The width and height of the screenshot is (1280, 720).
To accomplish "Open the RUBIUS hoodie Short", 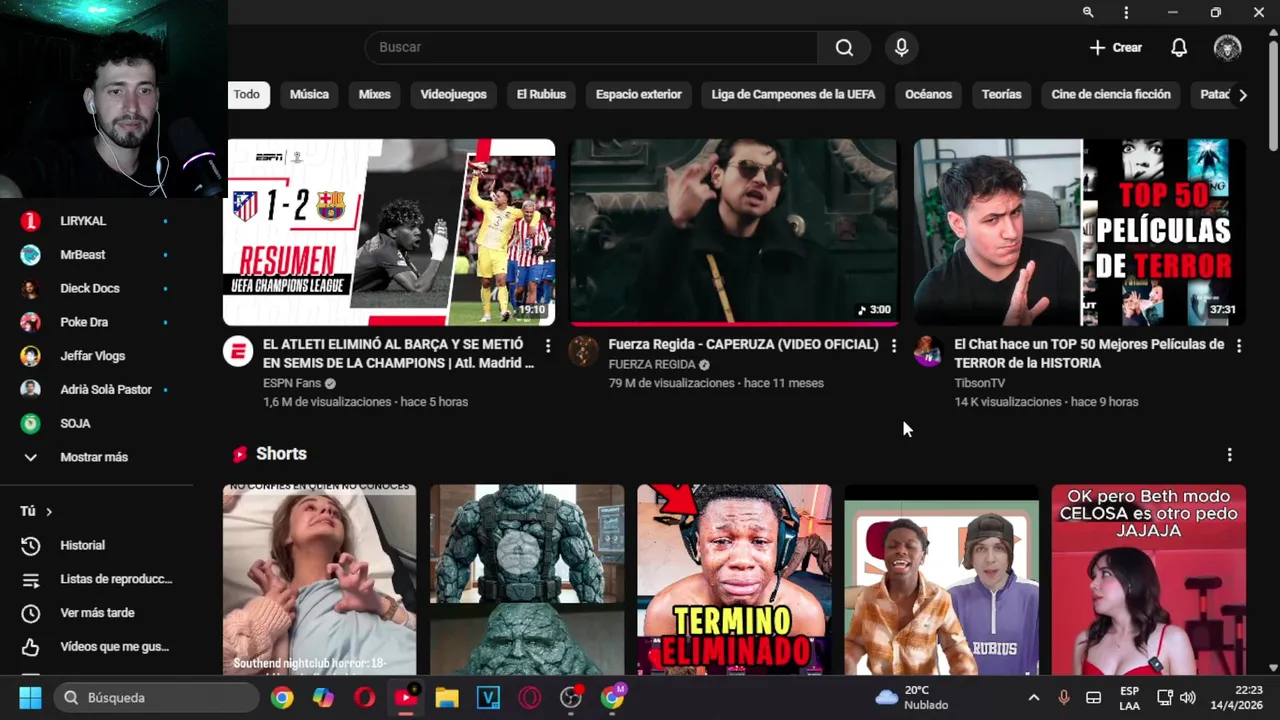I will [x=941, y=580].
